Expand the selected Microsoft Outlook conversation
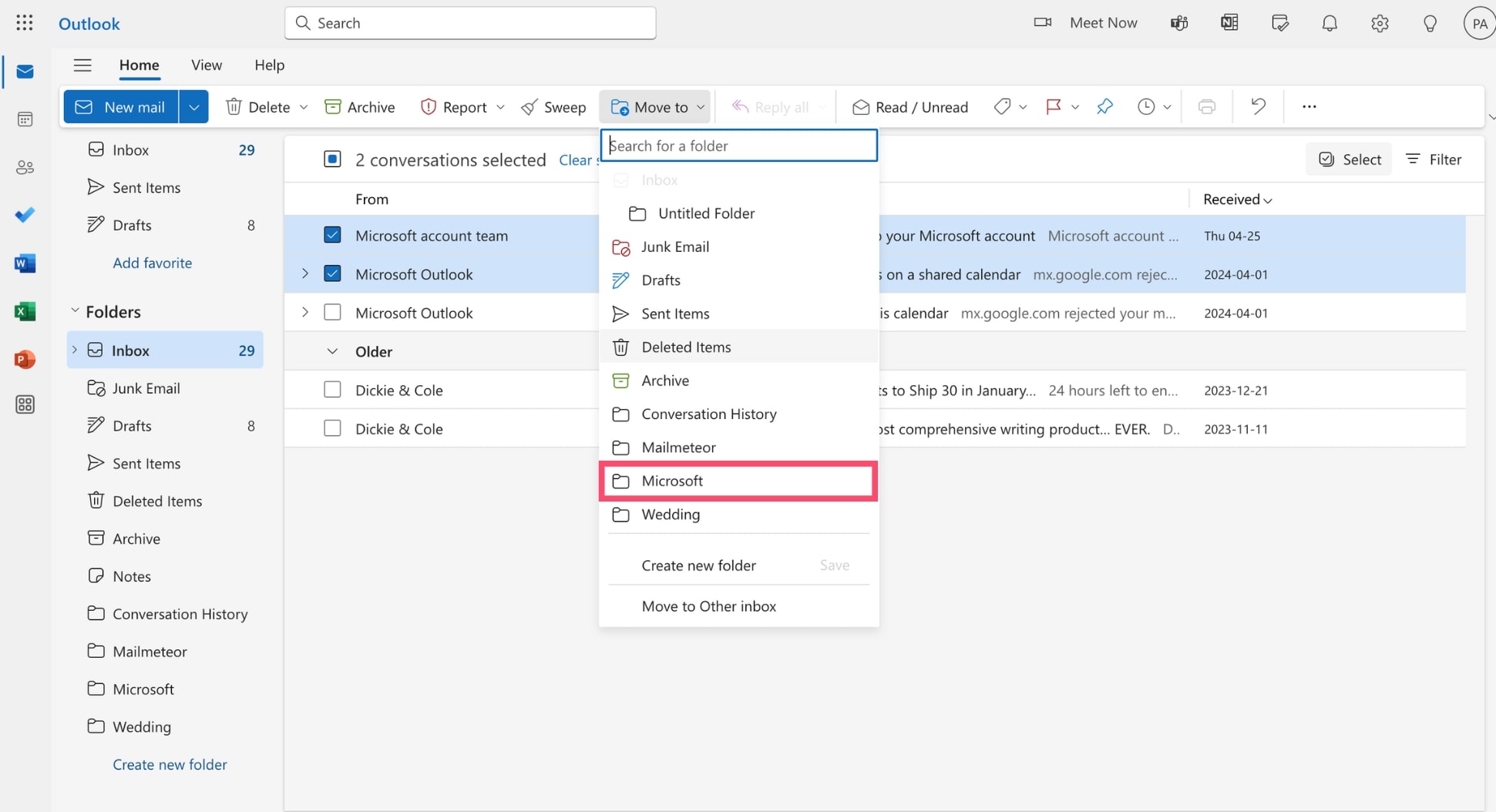This screenshot has width=1496, height=812. pyautogui.click(x=305, y=273)
